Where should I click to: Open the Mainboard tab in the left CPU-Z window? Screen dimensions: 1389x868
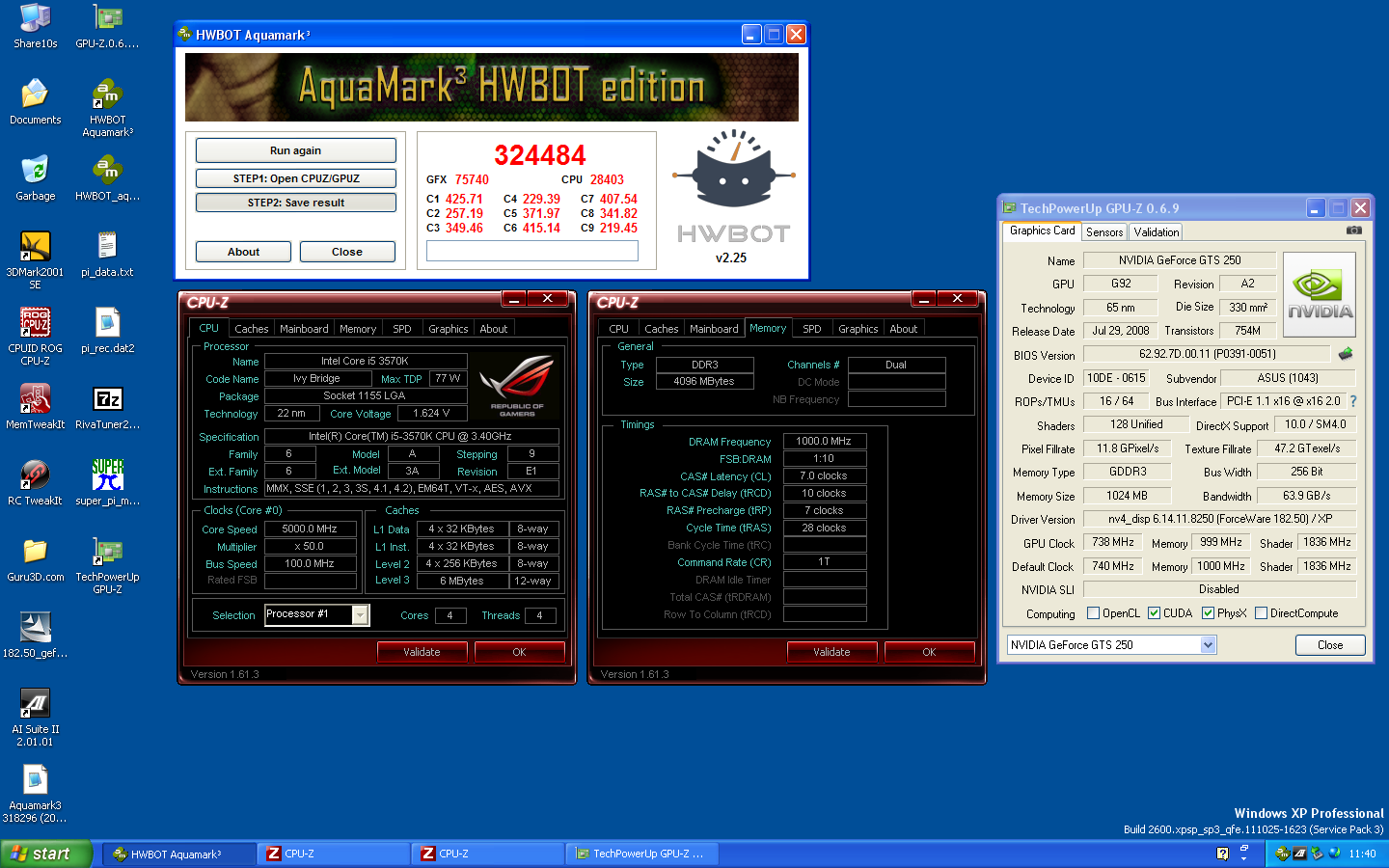pos(304,329)
